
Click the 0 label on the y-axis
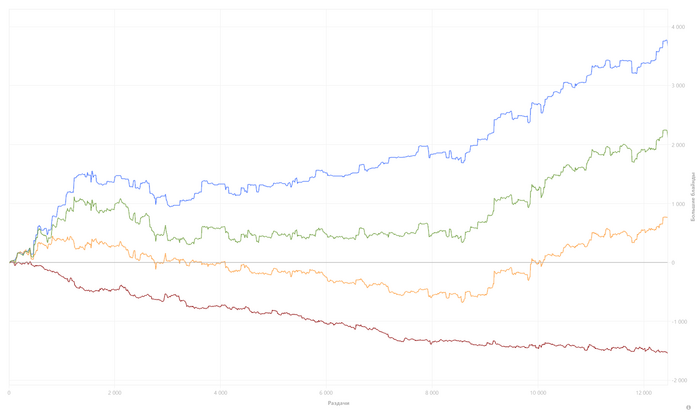(674, 263)
